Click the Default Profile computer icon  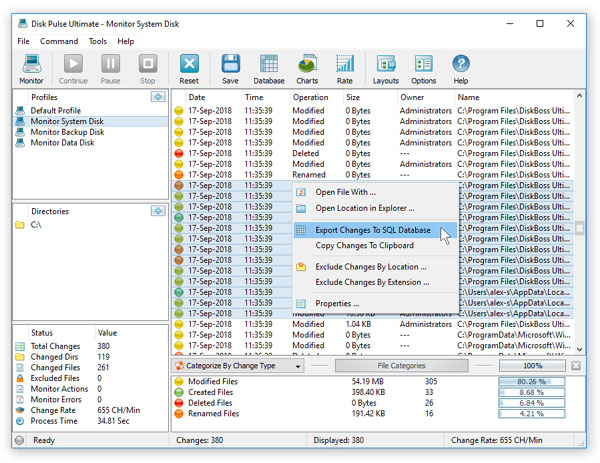click(20, 111)
